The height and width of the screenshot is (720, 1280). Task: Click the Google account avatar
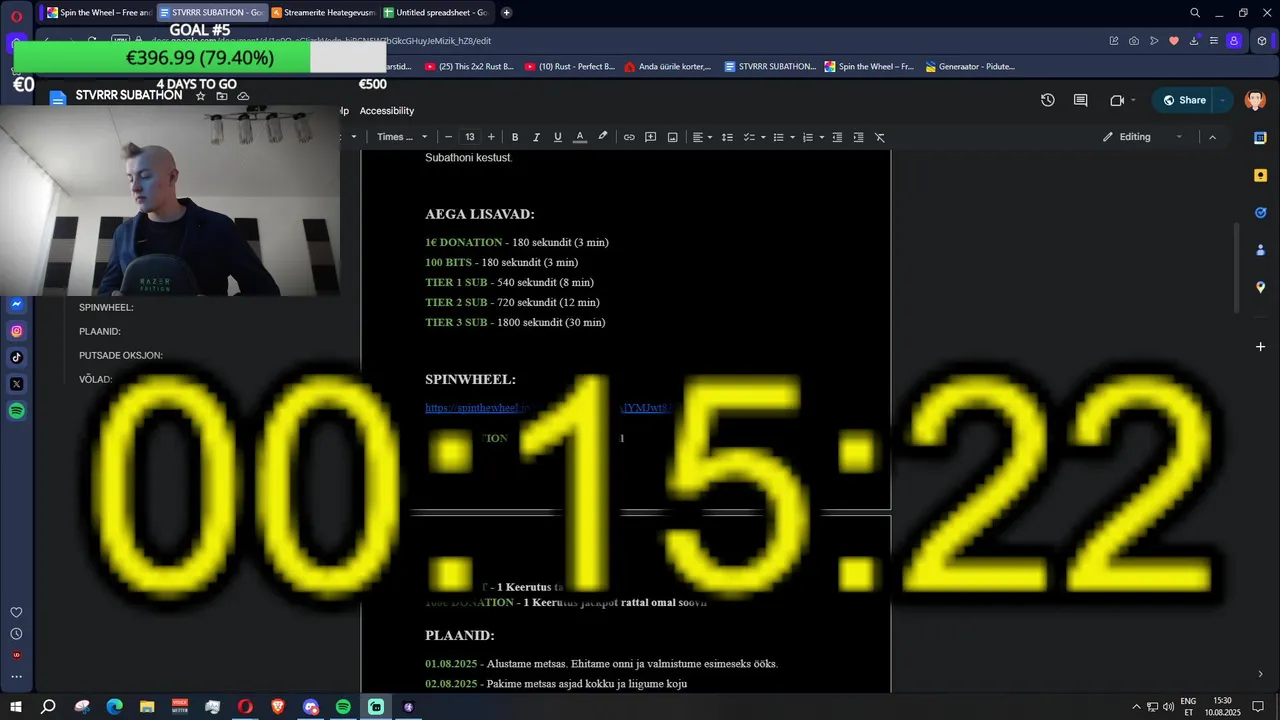pos(1255,100)
